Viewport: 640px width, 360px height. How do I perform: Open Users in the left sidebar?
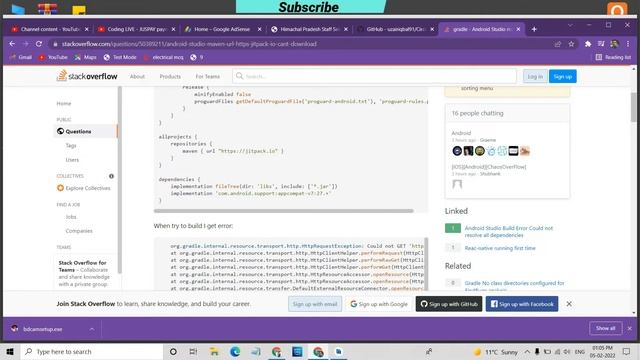tap(72, 160)
